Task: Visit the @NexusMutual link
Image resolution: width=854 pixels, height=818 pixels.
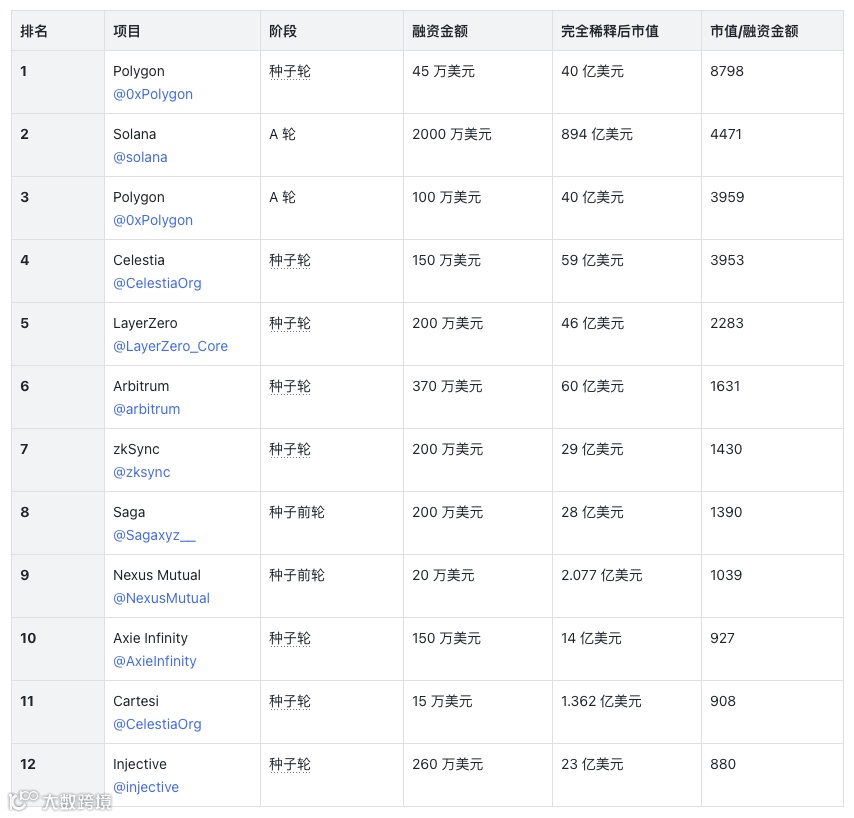Action: click(161, 598)
